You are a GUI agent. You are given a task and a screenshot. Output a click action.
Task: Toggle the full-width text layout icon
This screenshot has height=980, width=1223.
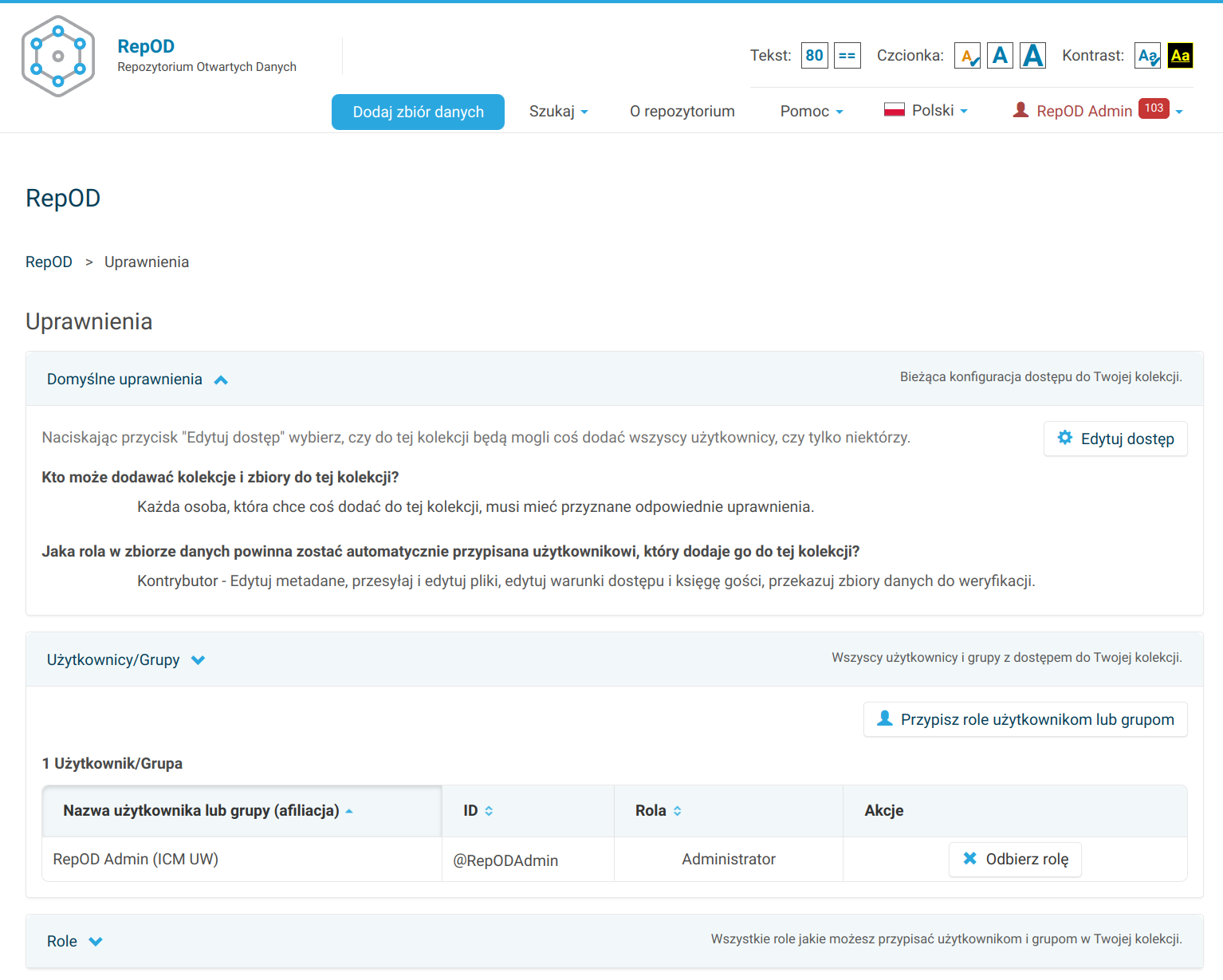coord(847,56)
